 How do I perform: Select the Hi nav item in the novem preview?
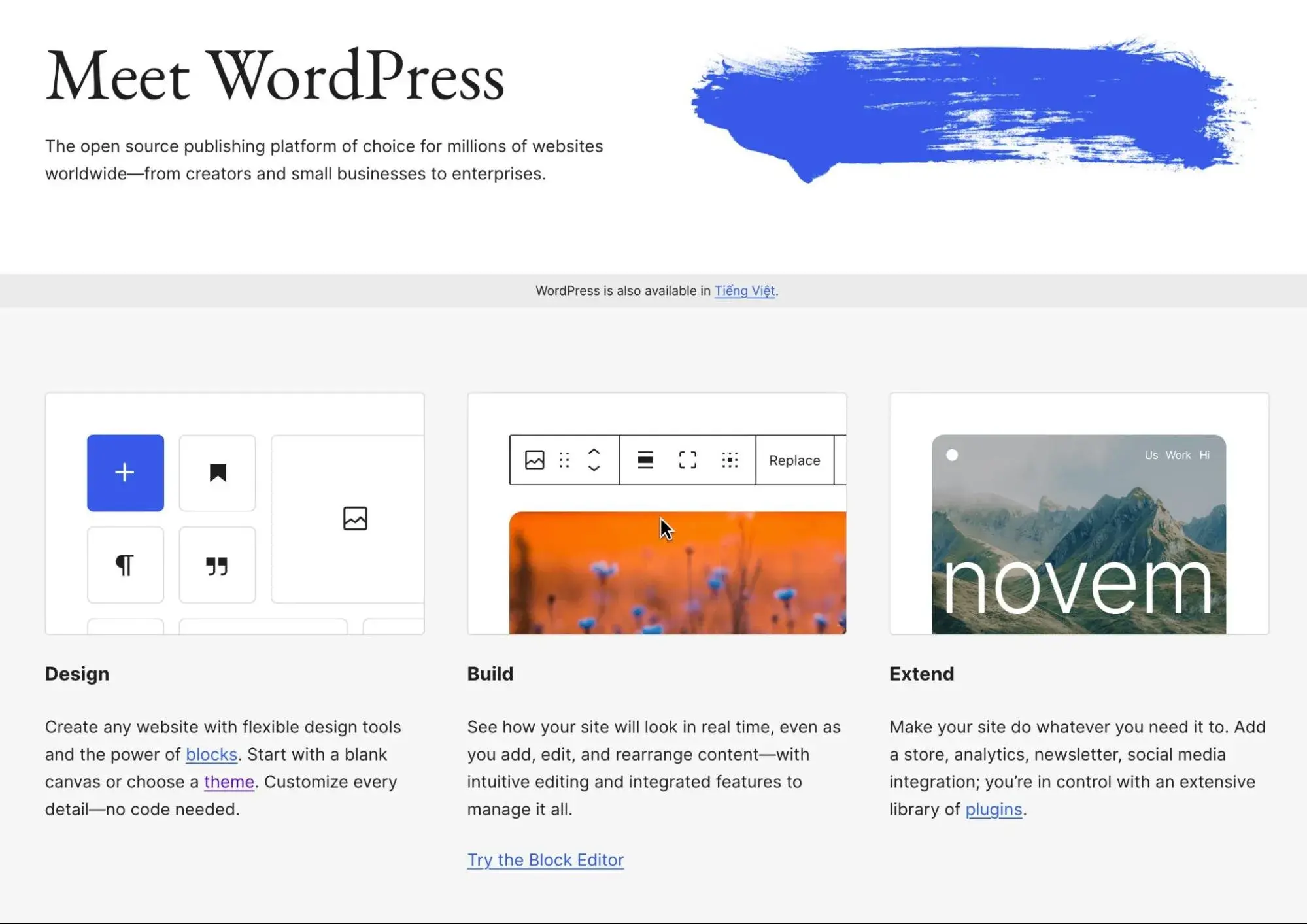coord(1204,455)
